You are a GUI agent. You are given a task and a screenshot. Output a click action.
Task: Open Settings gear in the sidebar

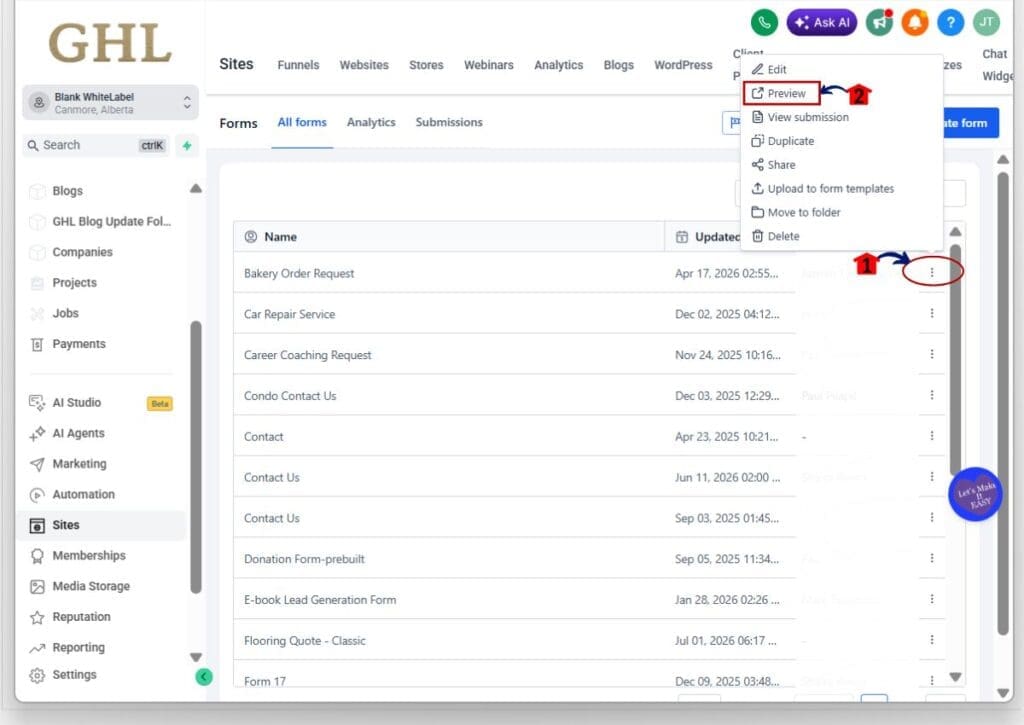click(37, 675)
